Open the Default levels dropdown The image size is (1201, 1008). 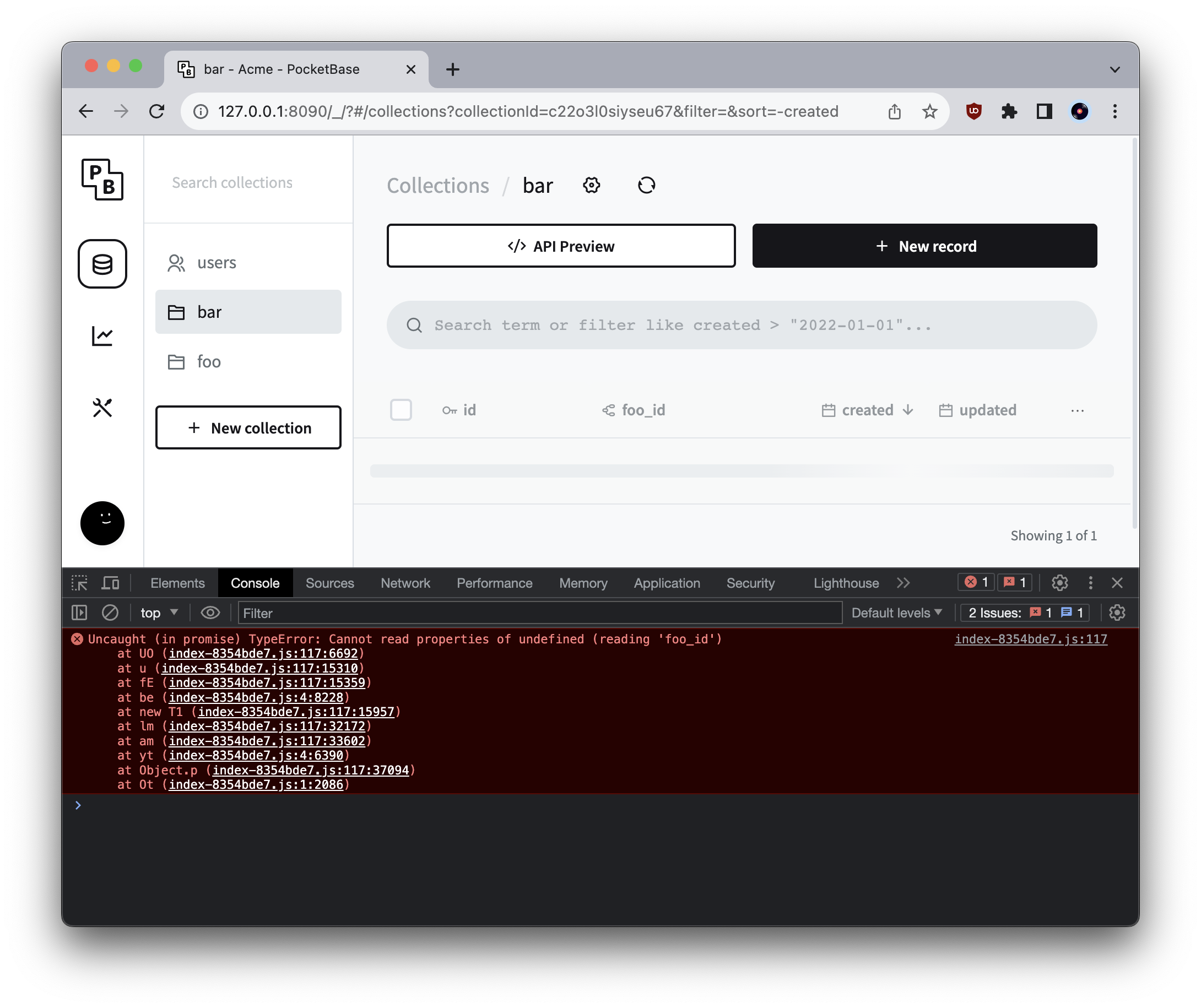click(896, 613)
